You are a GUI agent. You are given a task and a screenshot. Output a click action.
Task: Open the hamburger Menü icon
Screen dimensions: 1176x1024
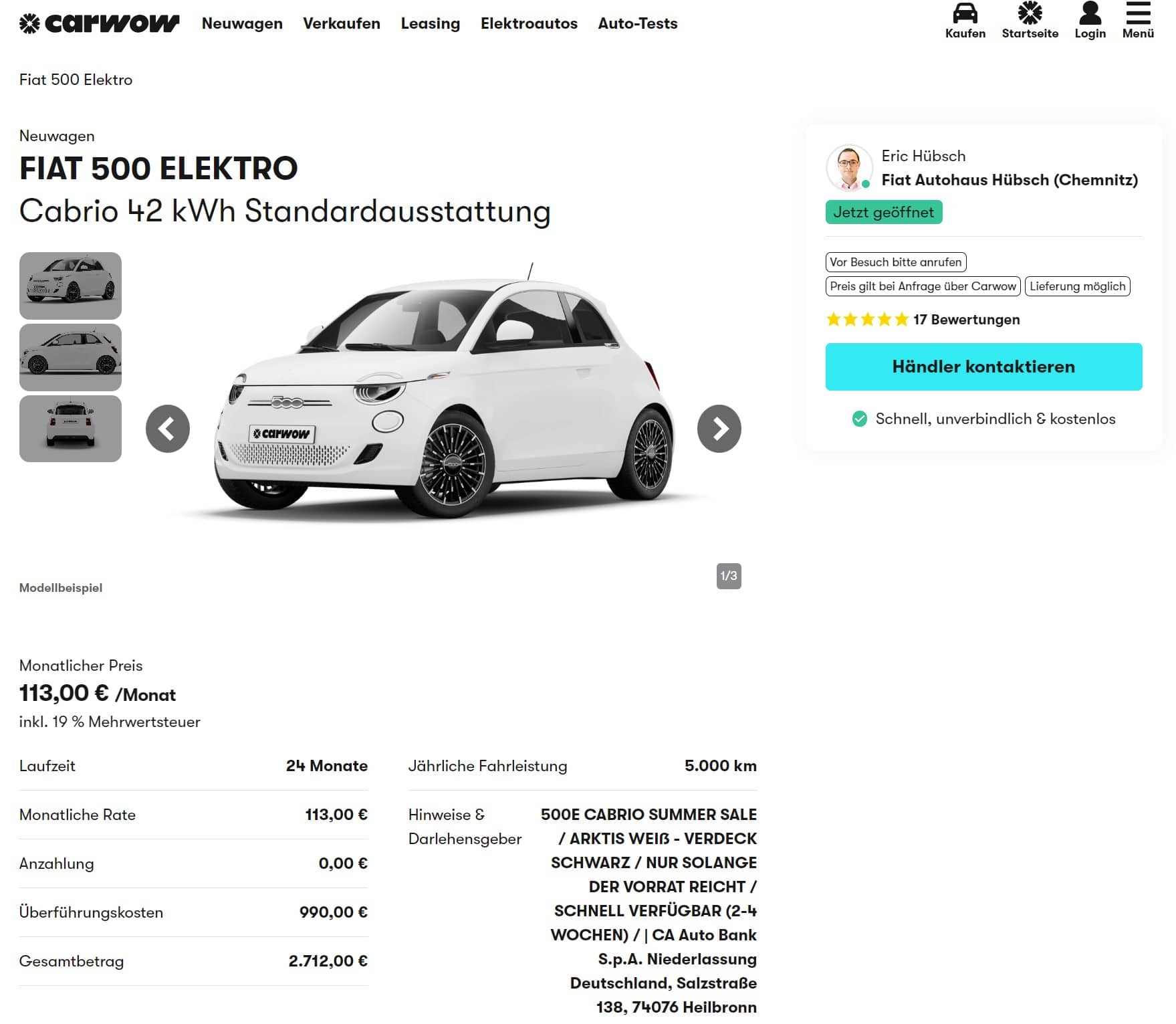tap(1138, 13)
